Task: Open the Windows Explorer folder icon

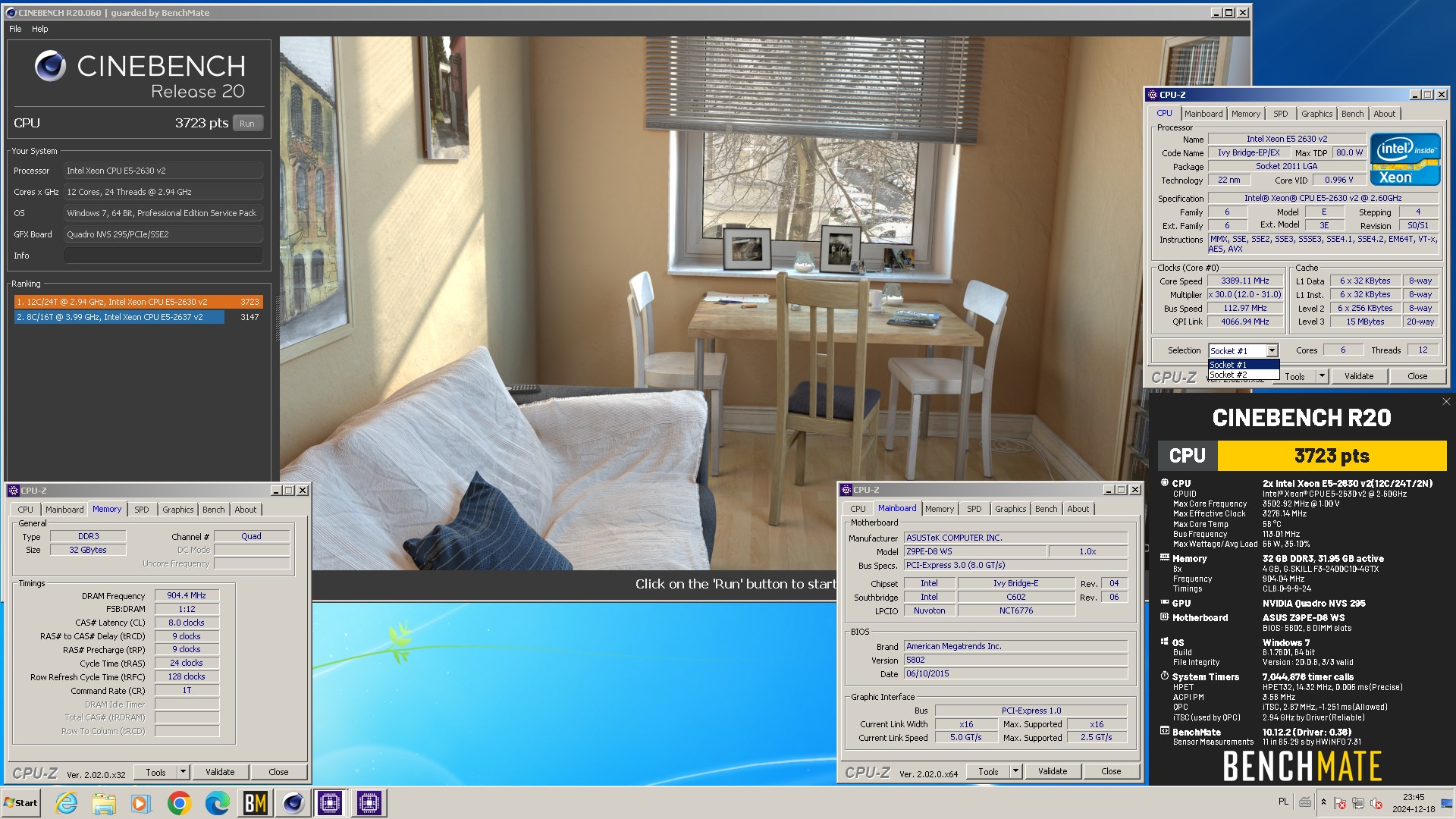Action: point(104,803)
